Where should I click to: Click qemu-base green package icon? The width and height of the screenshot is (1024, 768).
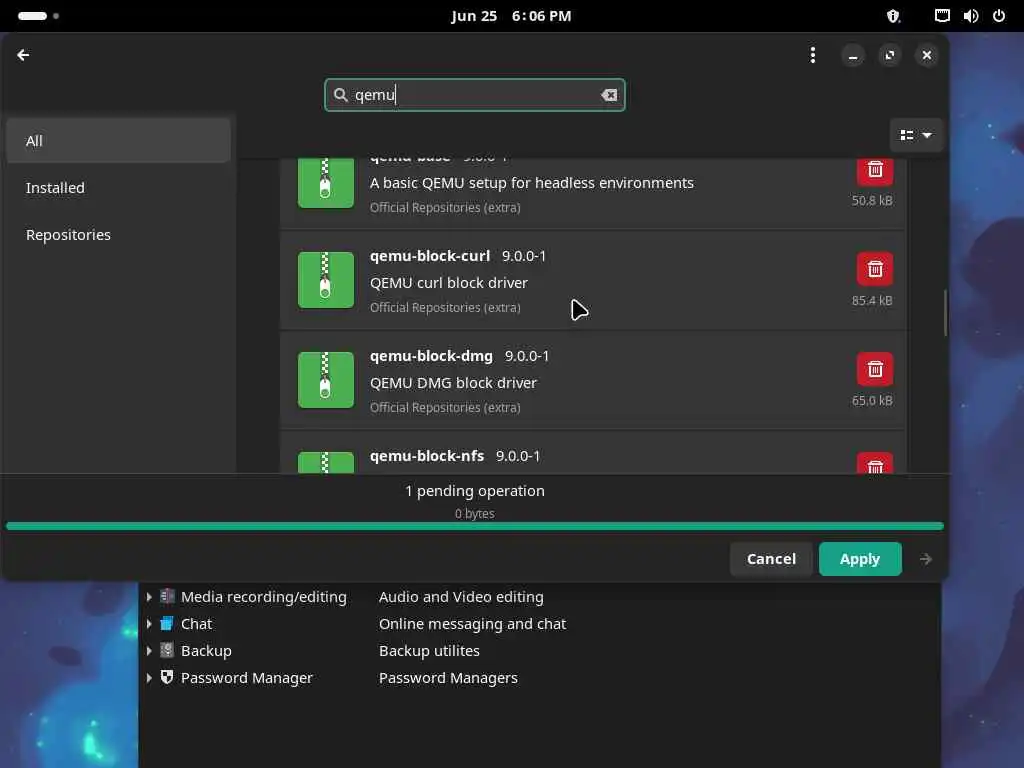tap(326, 183)
